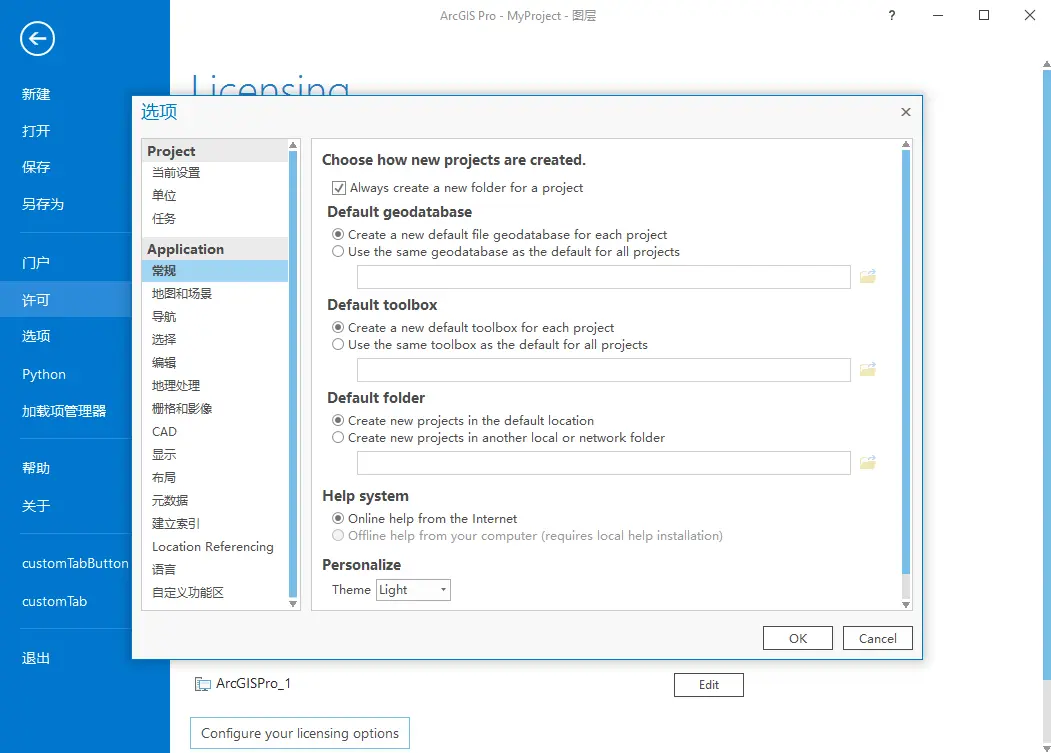Click Configure your licensing options button
Screen dimensions: 1051x753
click(300, 734)
